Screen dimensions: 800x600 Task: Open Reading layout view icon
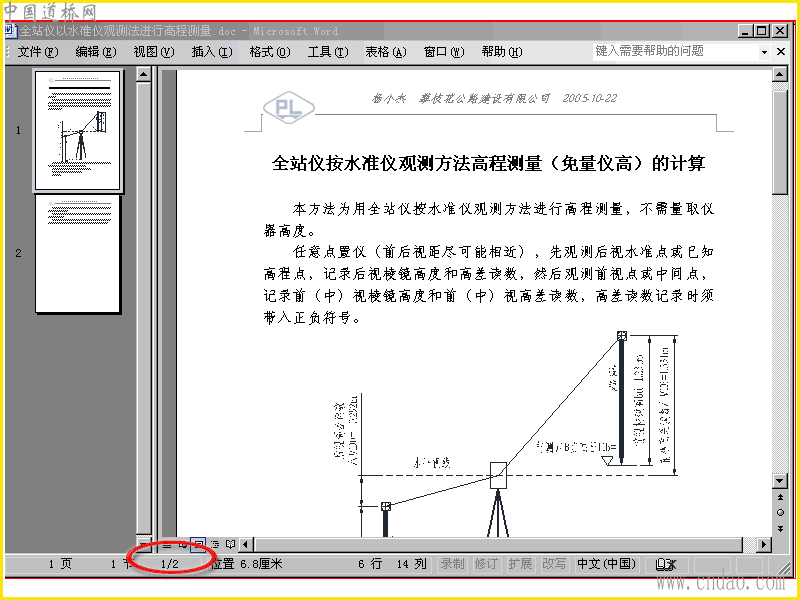tap(231, 545)
